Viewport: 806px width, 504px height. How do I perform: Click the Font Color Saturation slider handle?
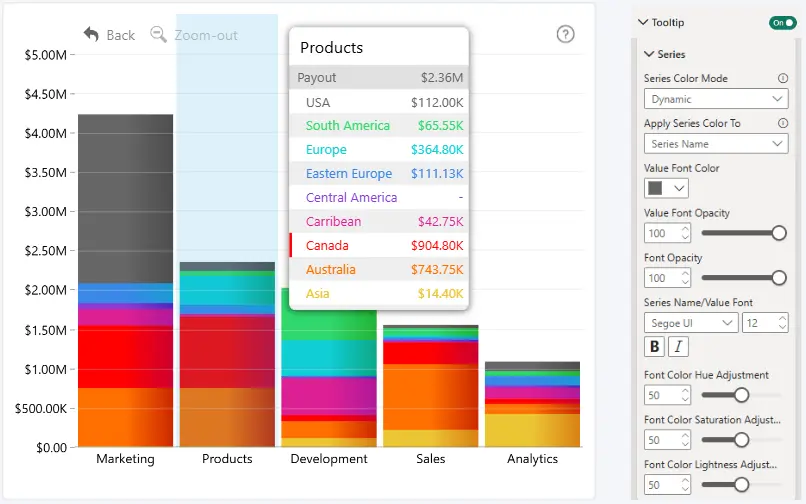[x=741, y=440]
